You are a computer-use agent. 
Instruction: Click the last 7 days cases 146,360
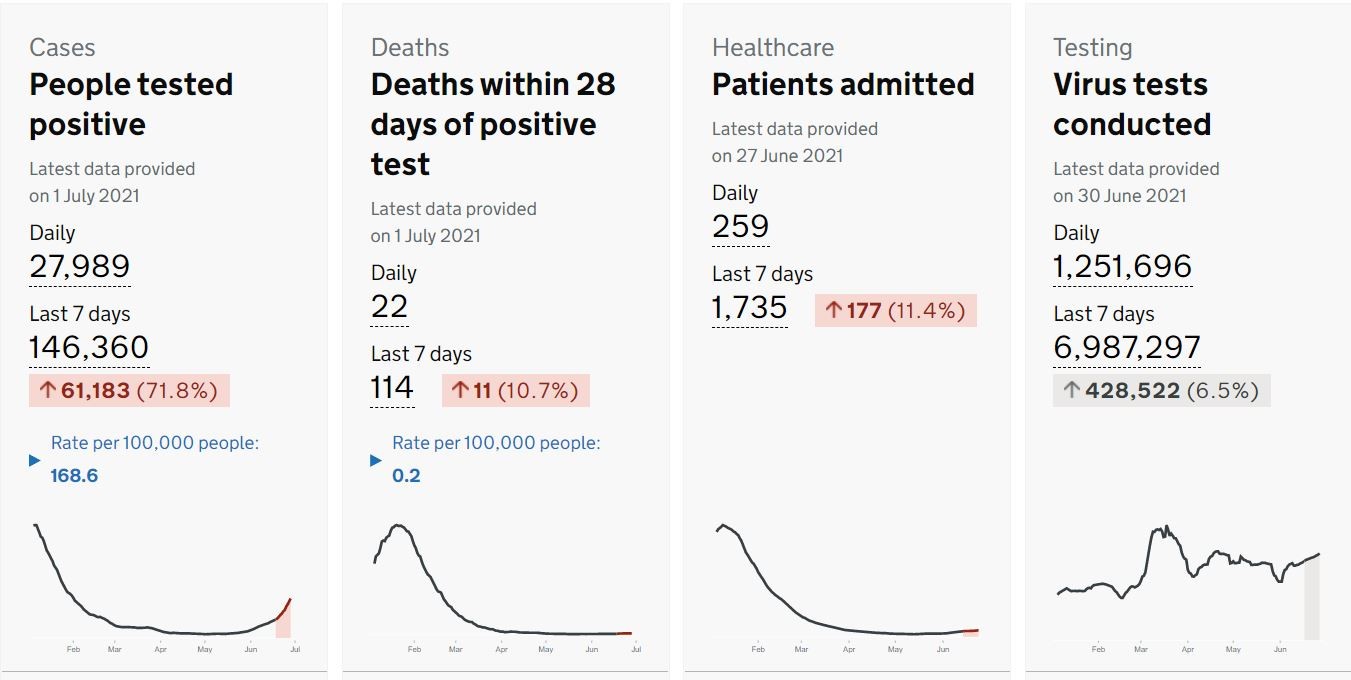pos(89,348)
